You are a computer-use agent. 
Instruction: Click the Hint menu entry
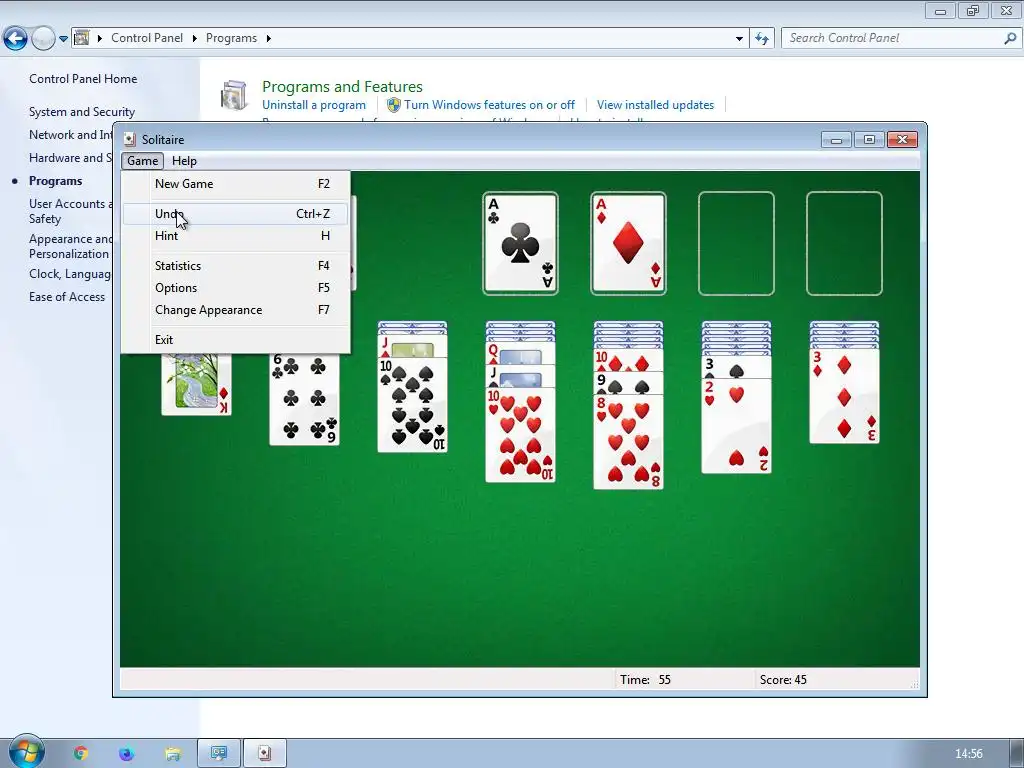point(235,236)
